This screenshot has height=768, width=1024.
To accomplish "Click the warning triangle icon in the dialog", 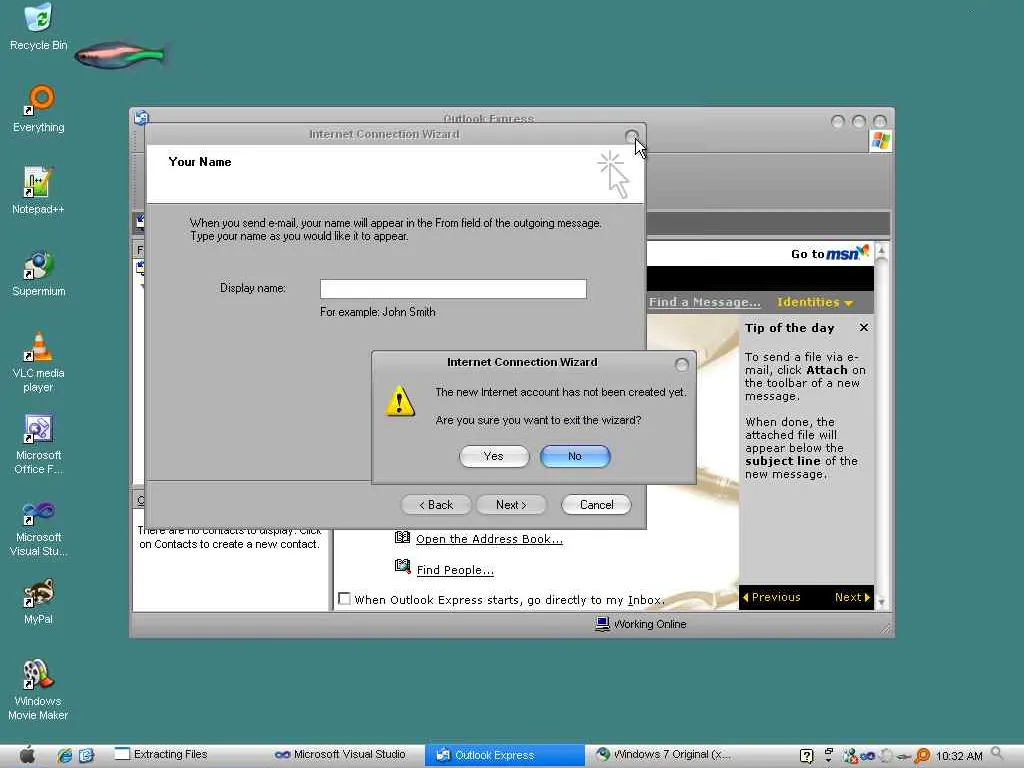I will click(400, 401).
